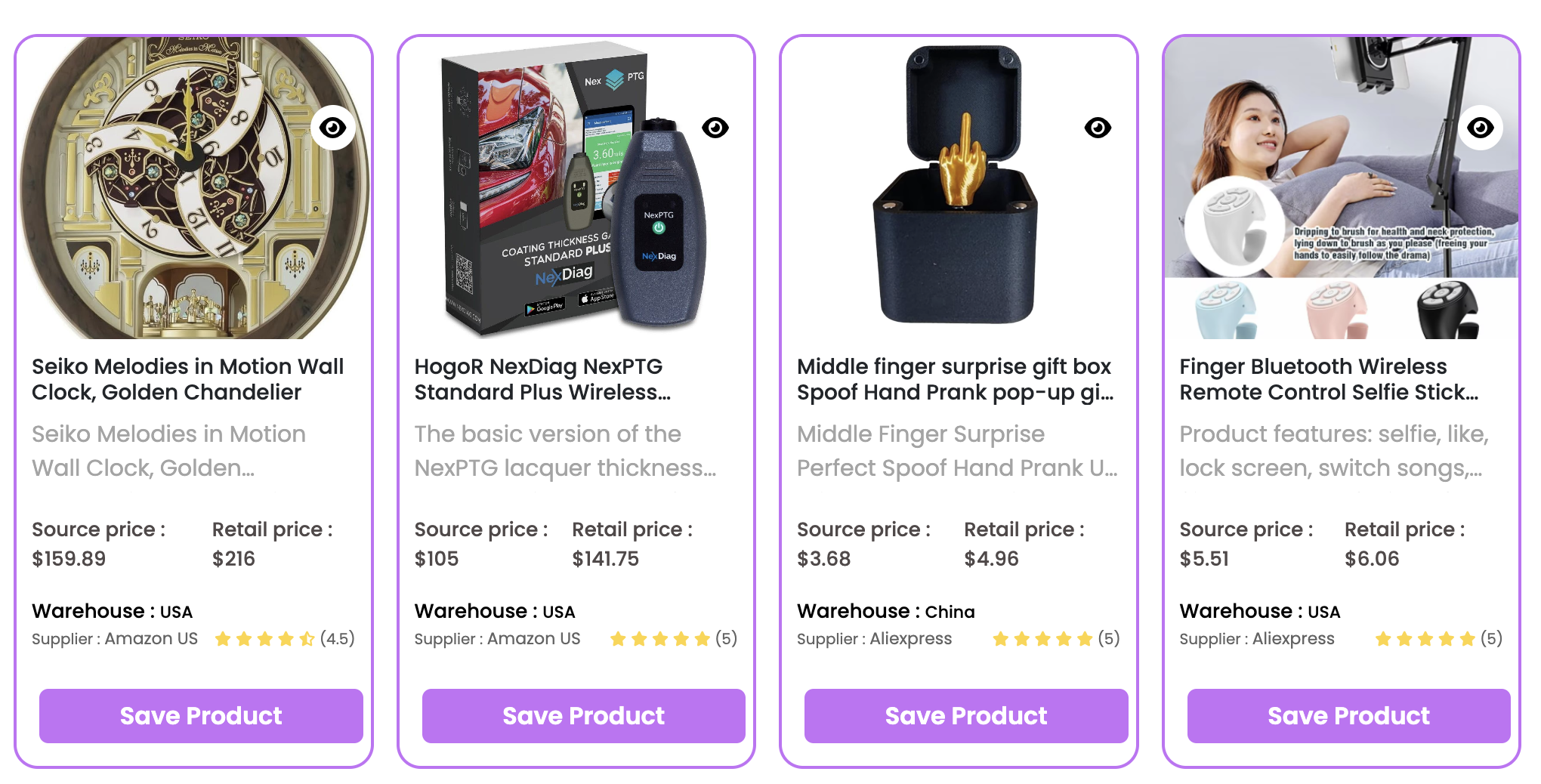Open Middle finger surprise gift box title

[956, 379]
